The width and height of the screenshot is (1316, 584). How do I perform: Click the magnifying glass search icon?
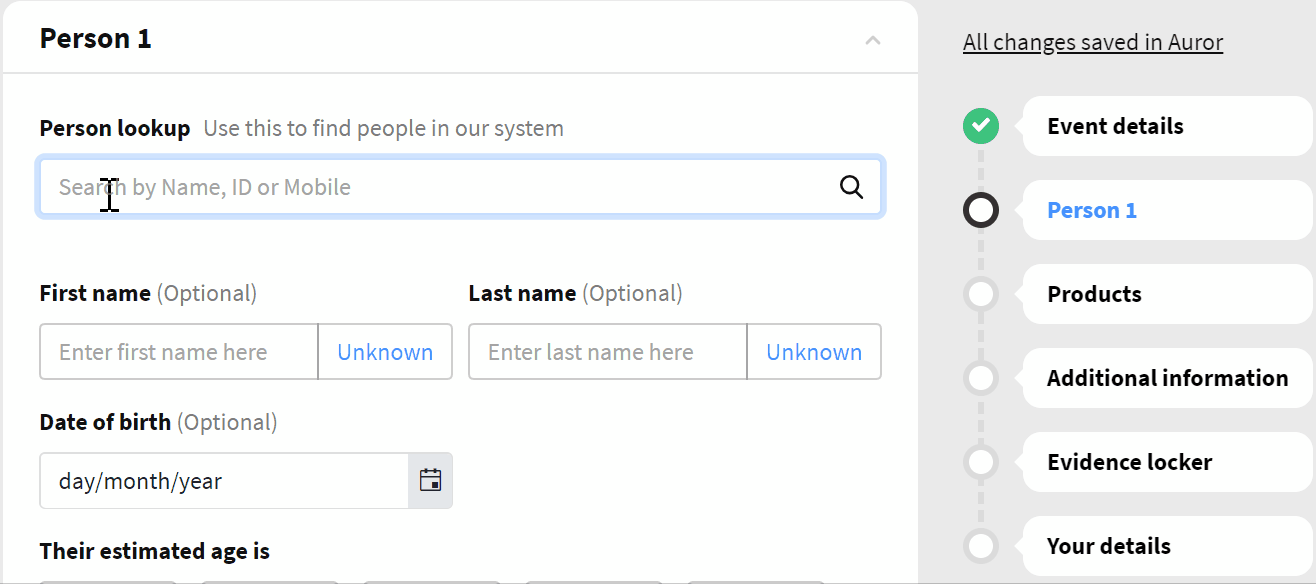tap(851, 187)
